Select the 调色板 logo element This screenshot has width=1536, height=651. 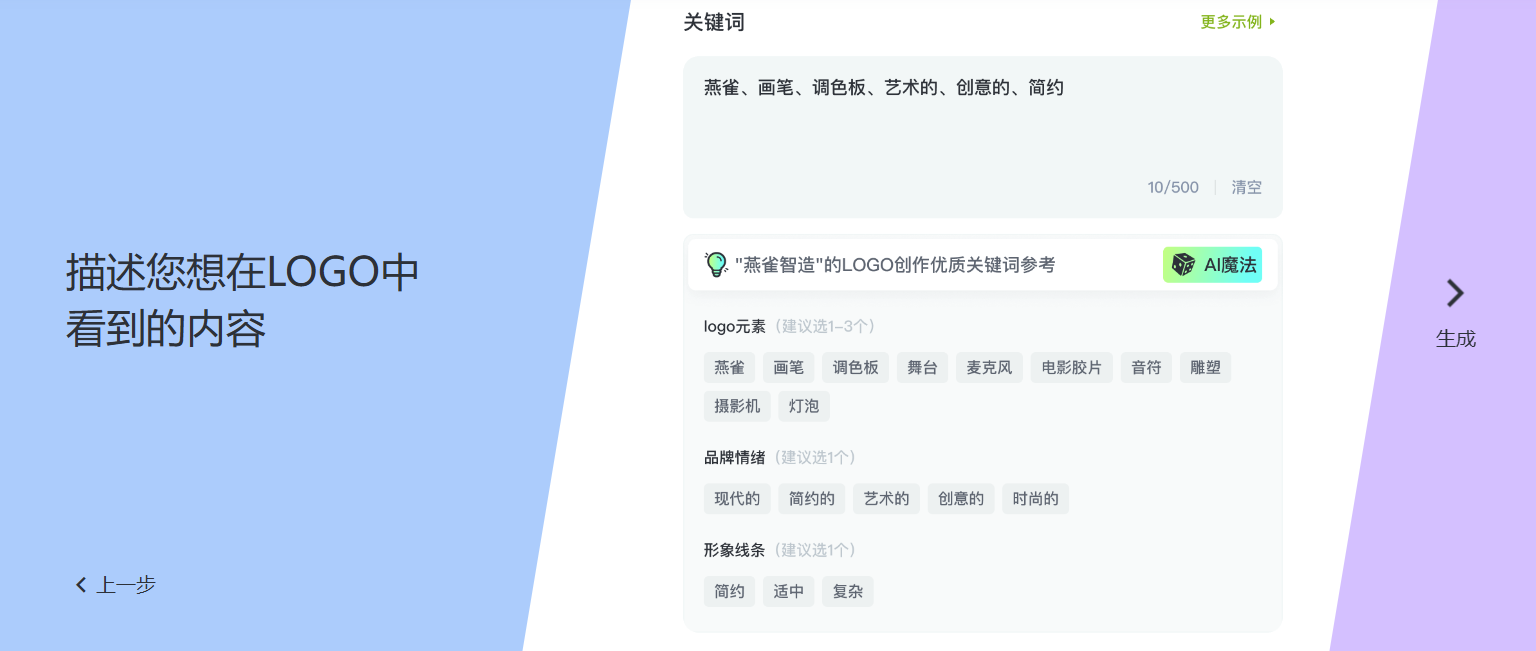click(x=855, y=367)
